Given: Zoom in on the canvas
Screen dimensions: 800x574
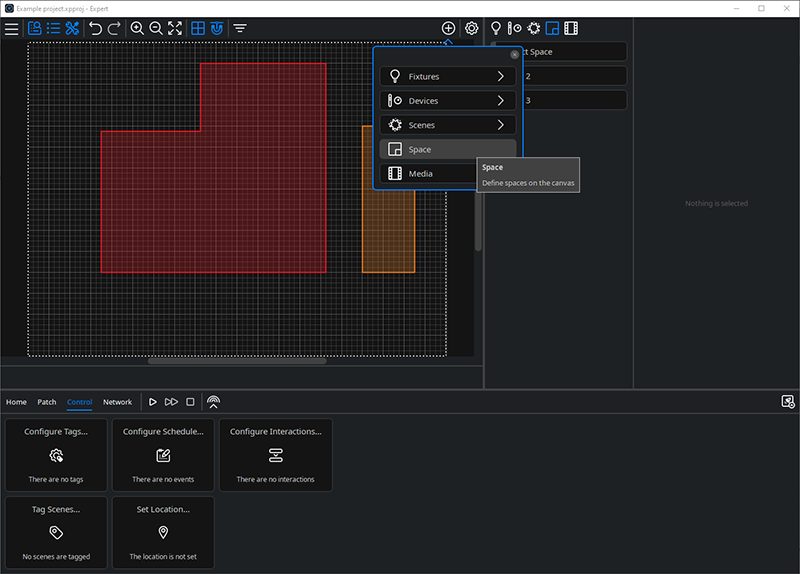Looking at the screenshot, I should (137, 29).
